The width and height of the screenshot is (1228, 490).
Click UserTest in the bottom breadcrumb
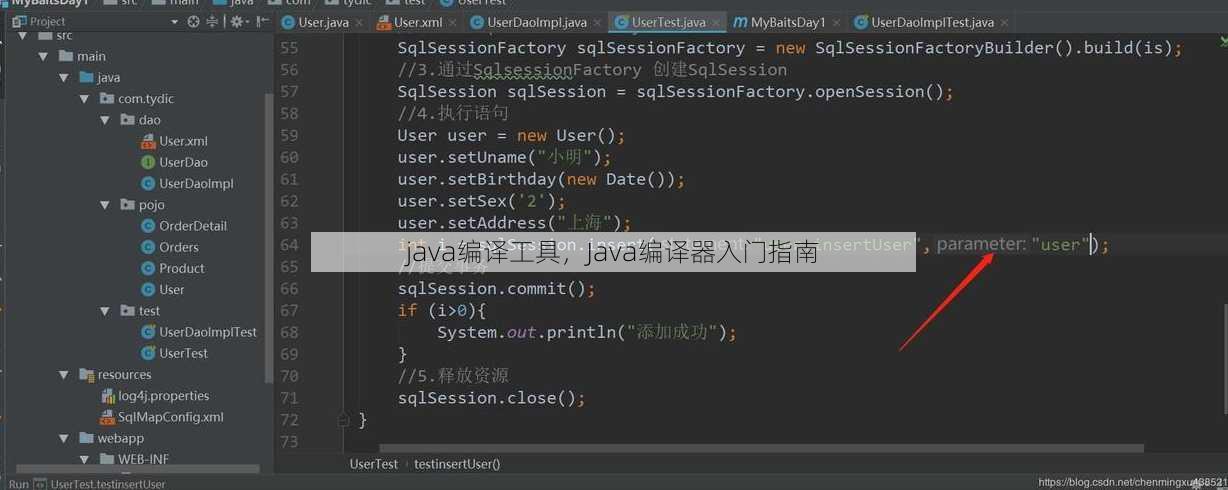point(374,464)
